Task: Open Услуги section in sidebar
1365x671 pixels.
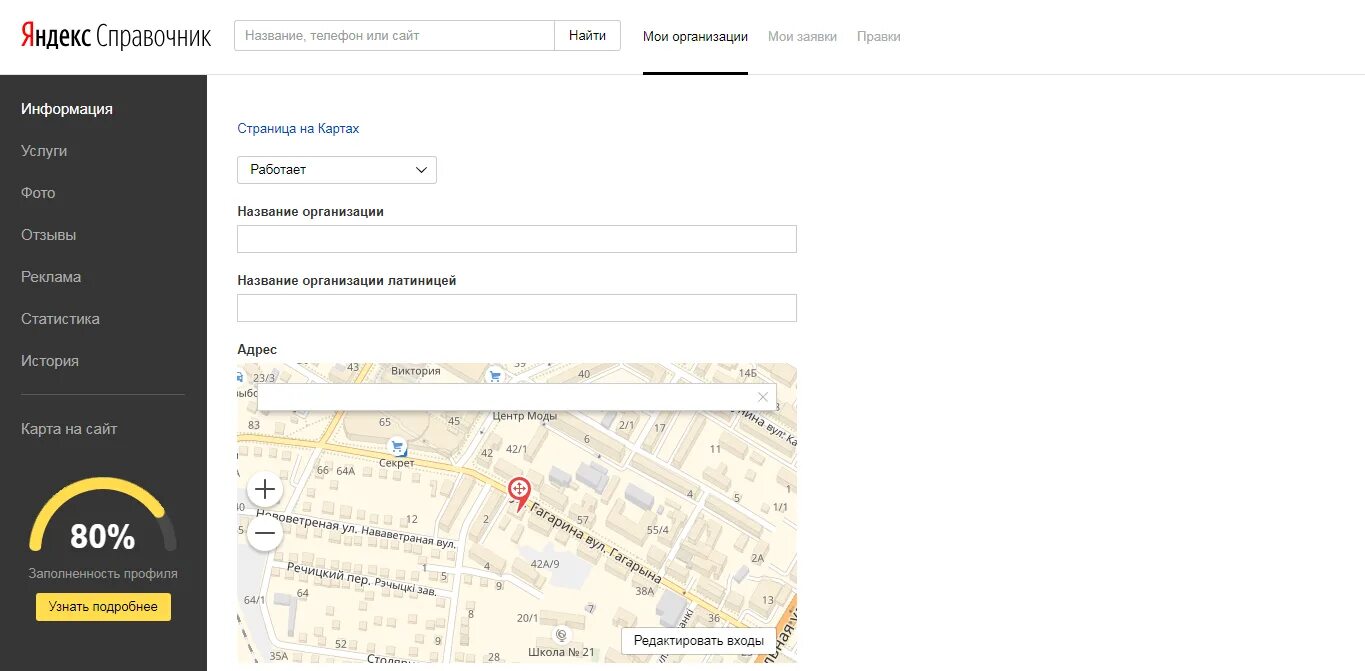Action: pyautogui.click(x=44, y=151)
